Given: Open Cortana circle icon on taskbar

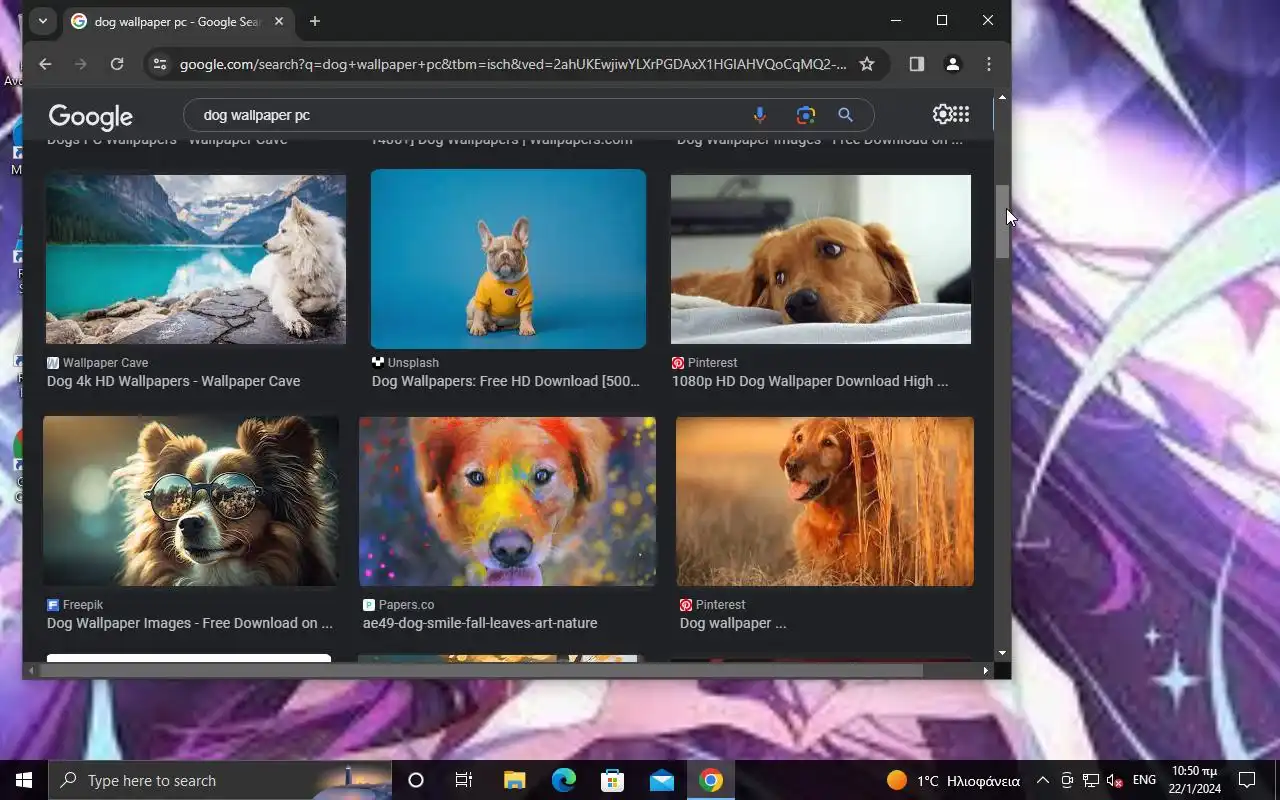Looking at the screenshot, I should coord(416,780).
